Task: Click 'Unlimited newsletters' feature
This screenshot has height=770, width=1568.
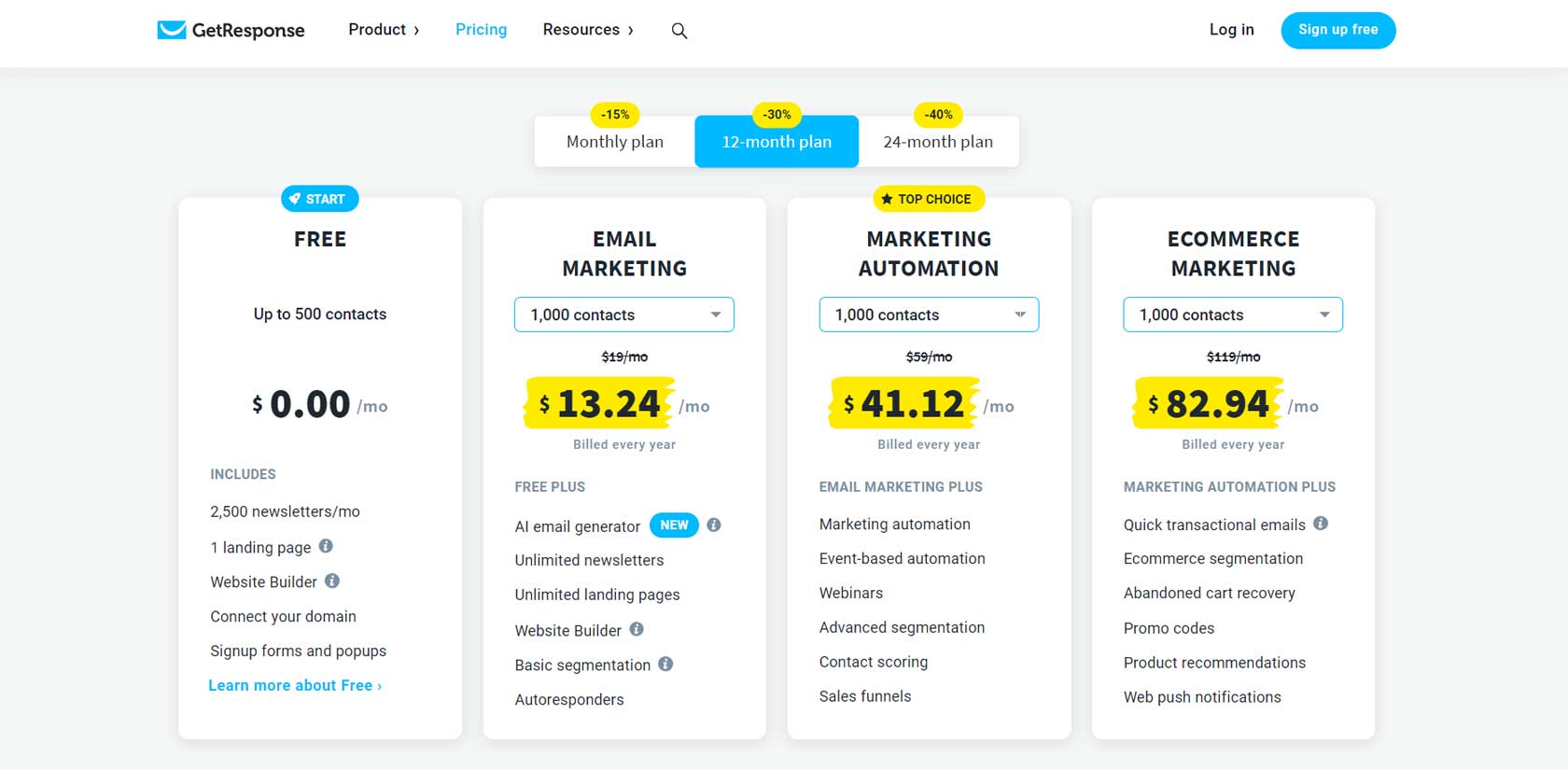Action: 589,560
